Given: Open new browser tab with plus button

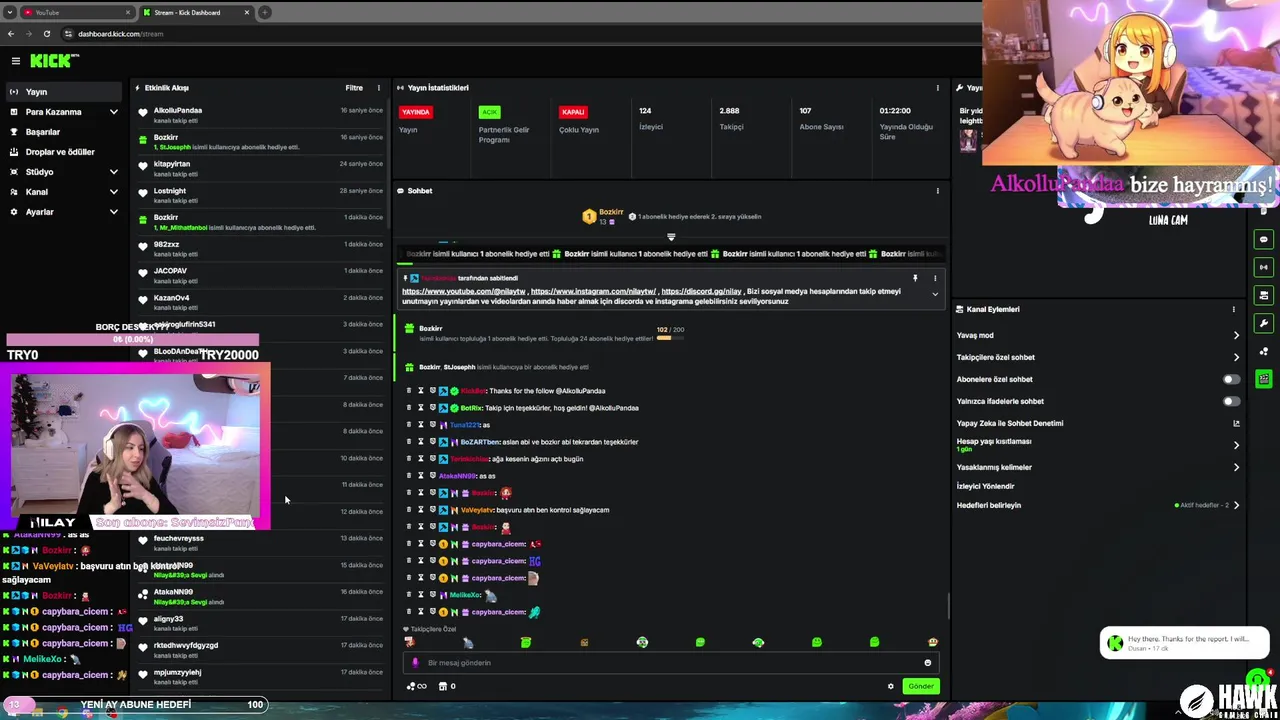Looking at the screenshot, I should point(264,13).
